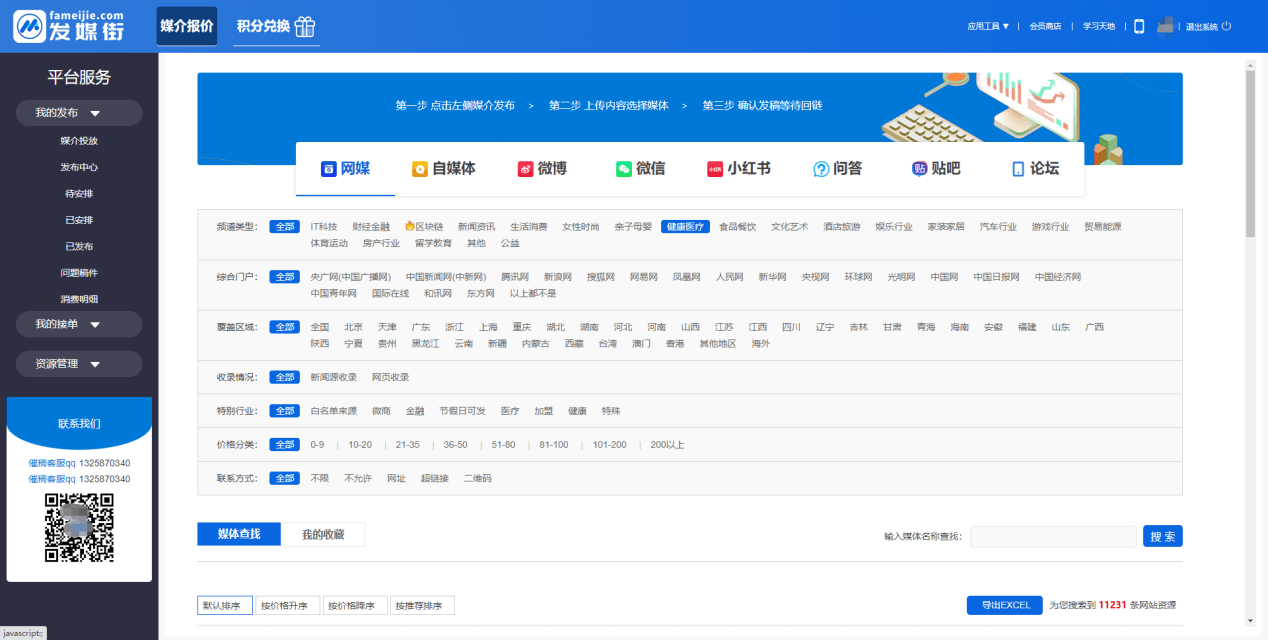Screen dimensions: 1268x640
Task: Open 发布中心 in sidebar
Action: click(79, 167)
